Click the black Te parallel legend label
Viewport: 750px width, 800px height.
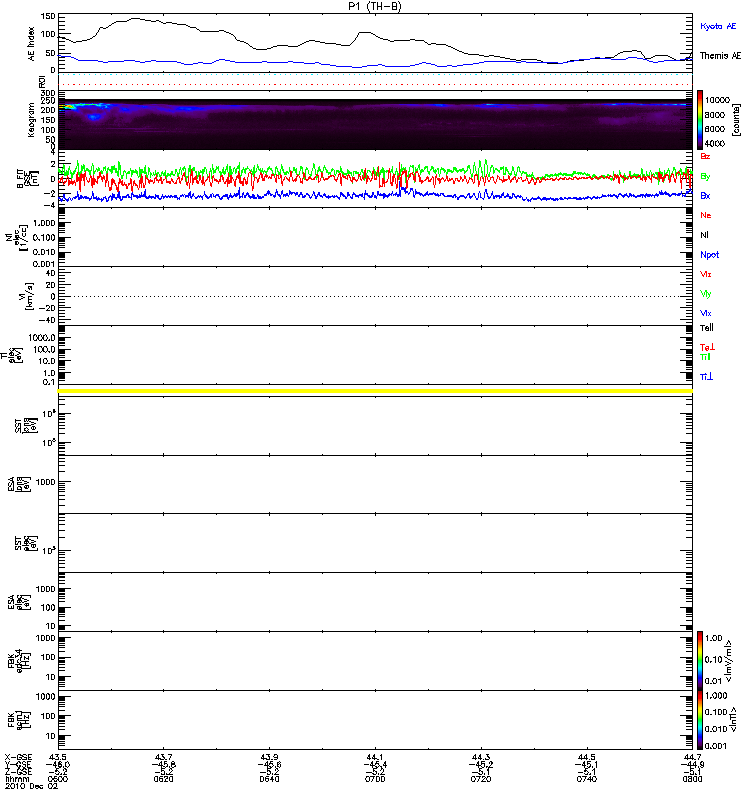[x=707, y=328]
